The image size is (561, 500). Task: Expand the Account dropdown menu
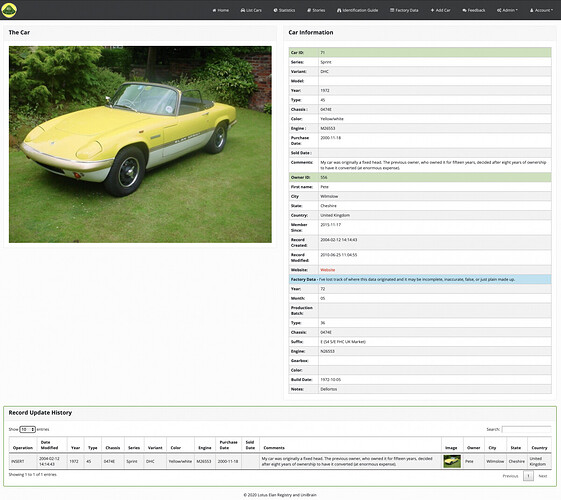(x=541, y=10)
